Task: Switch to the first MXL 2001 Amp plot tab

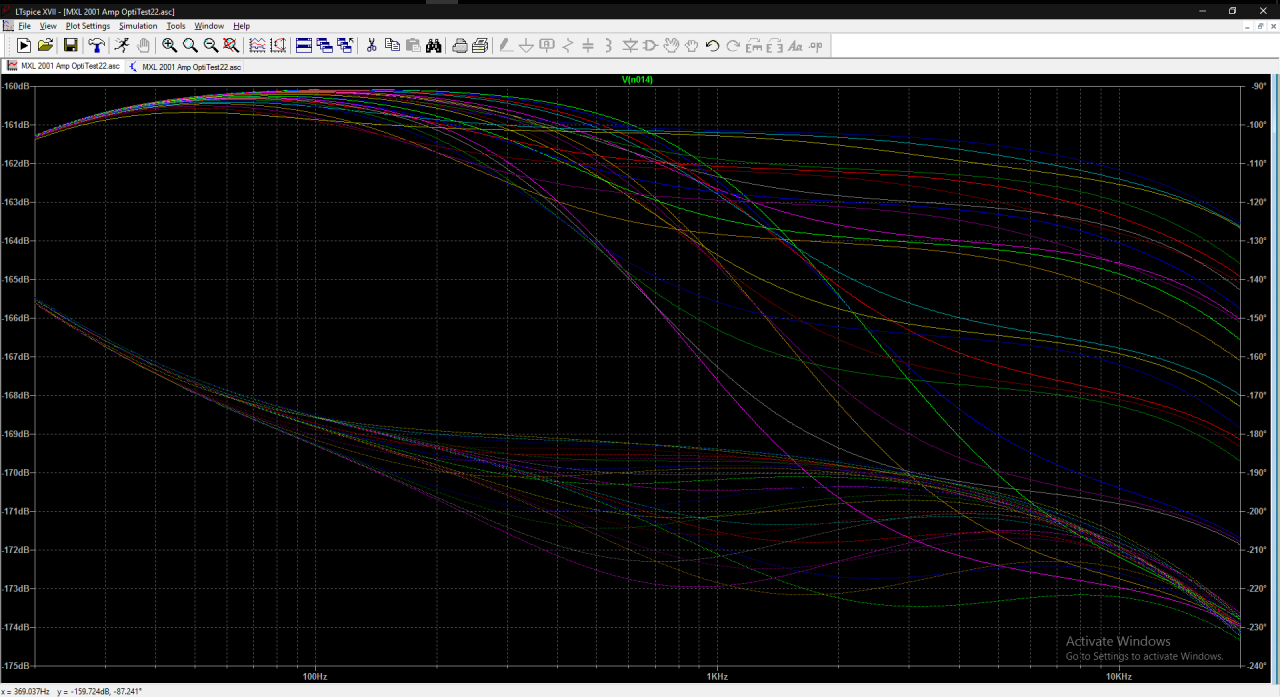Action: coord(63,66)
